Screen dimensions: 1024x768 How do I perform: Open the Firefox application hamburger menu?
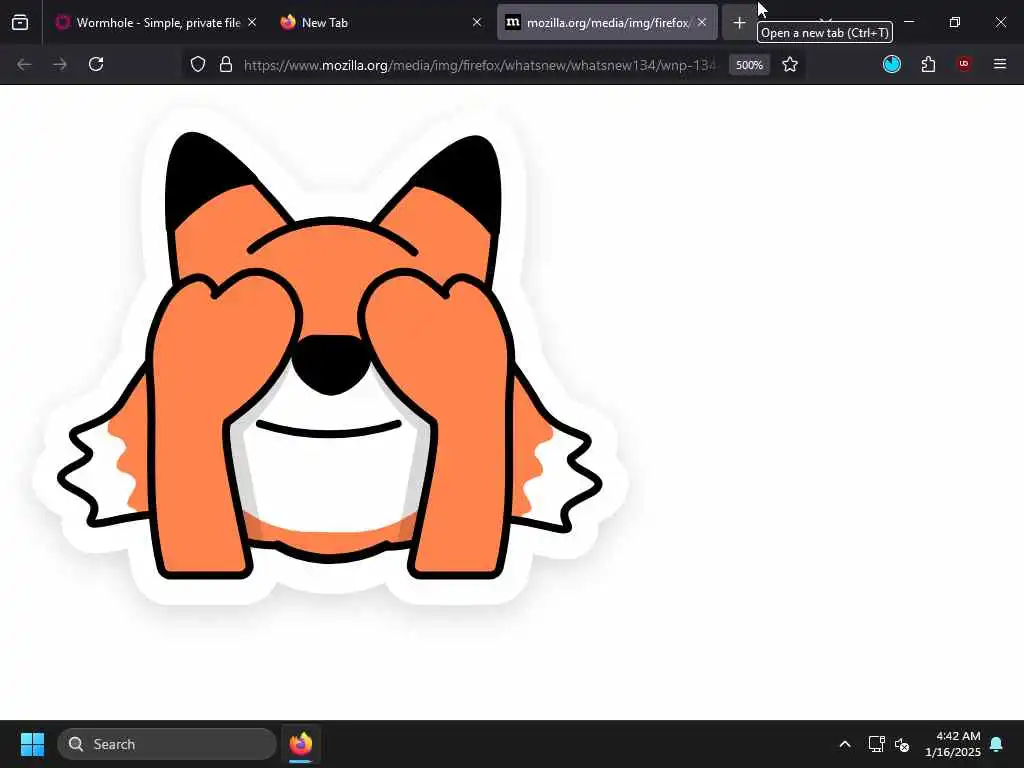pyautogui.click(x=1000, y=64)
